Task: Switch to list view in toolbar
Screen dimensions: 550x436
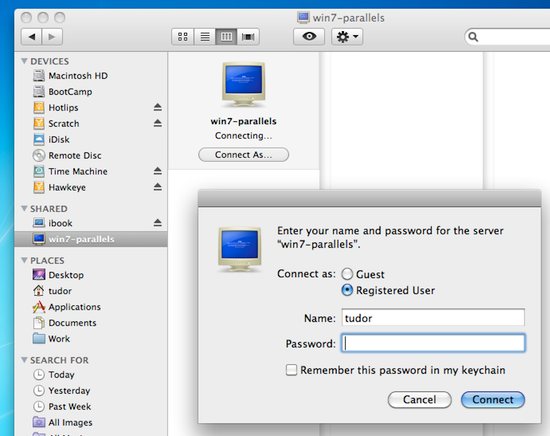Action: (x=204, y=36)
